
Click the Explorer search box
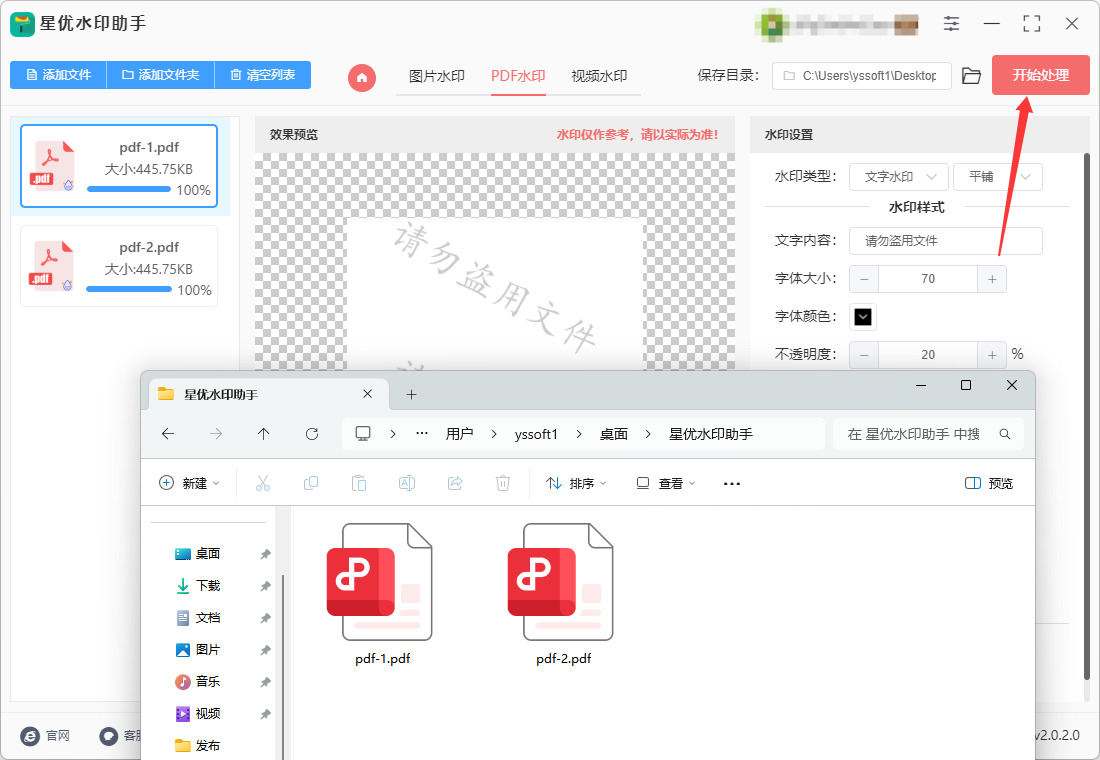coord(928,434)
